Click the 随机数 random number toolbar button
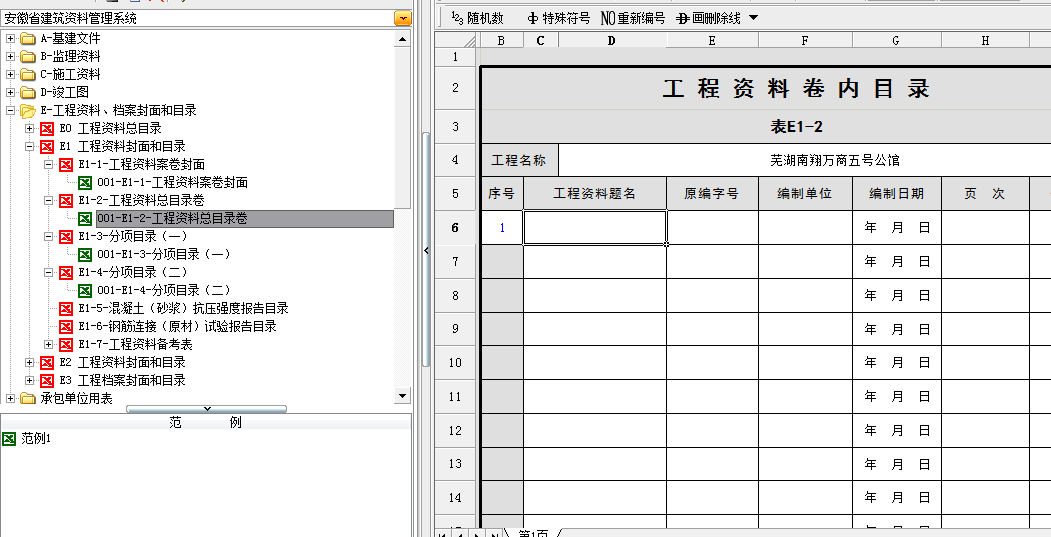This screenshot has height=537, width=1051. [x=477, y=18]
